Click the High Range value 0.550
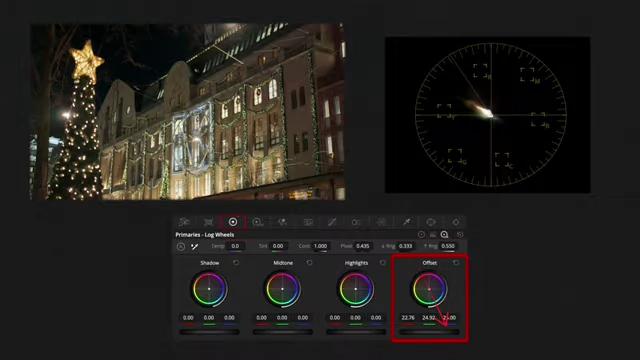 (x=448, y=246)
